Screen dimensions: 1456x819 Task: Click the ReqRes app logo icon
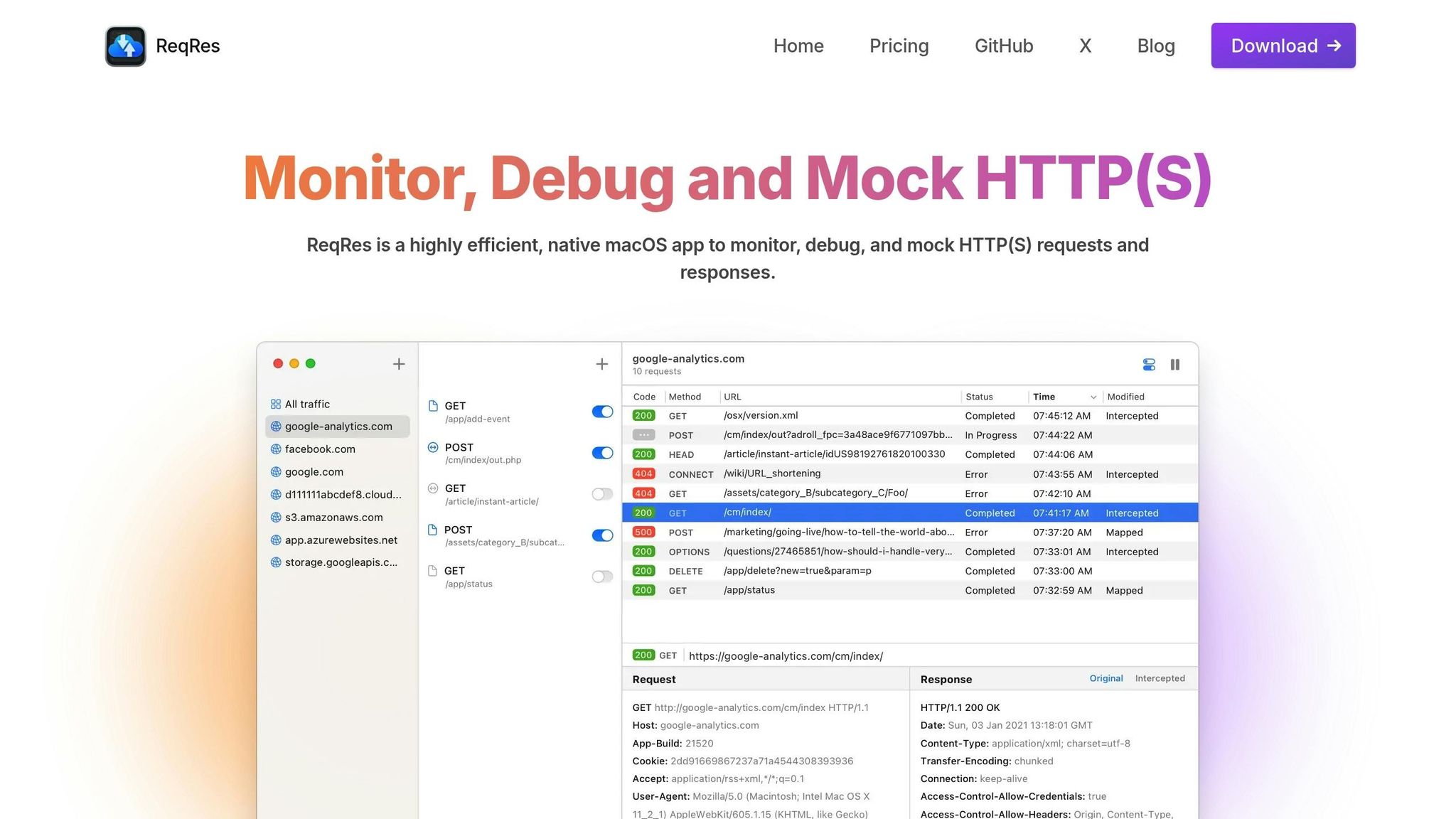point(126,46)
